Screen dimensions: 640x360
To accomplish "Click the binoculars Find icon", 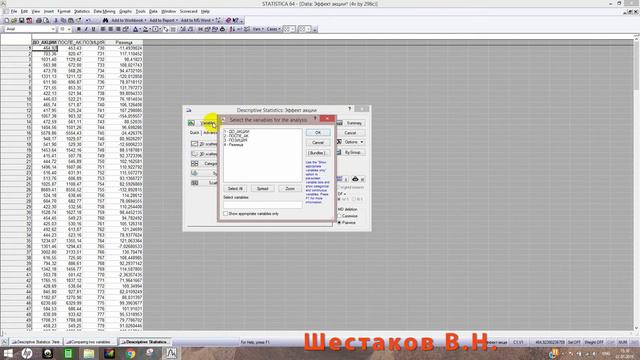I will [x=105, y=20].
